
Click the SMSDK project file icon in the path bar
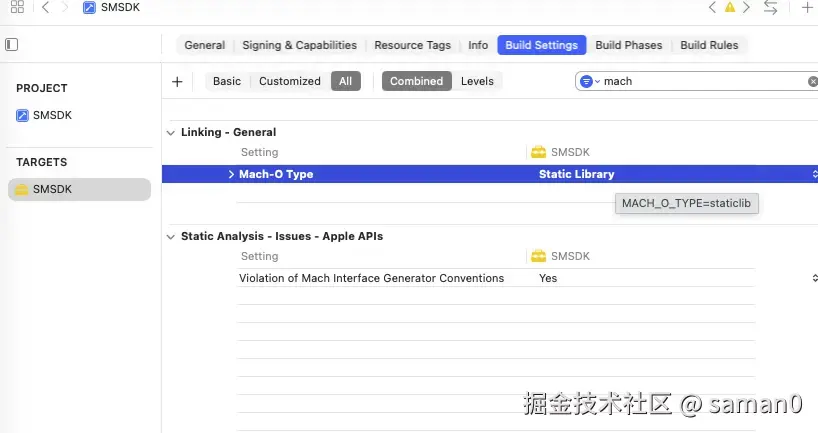coord(89,7)
